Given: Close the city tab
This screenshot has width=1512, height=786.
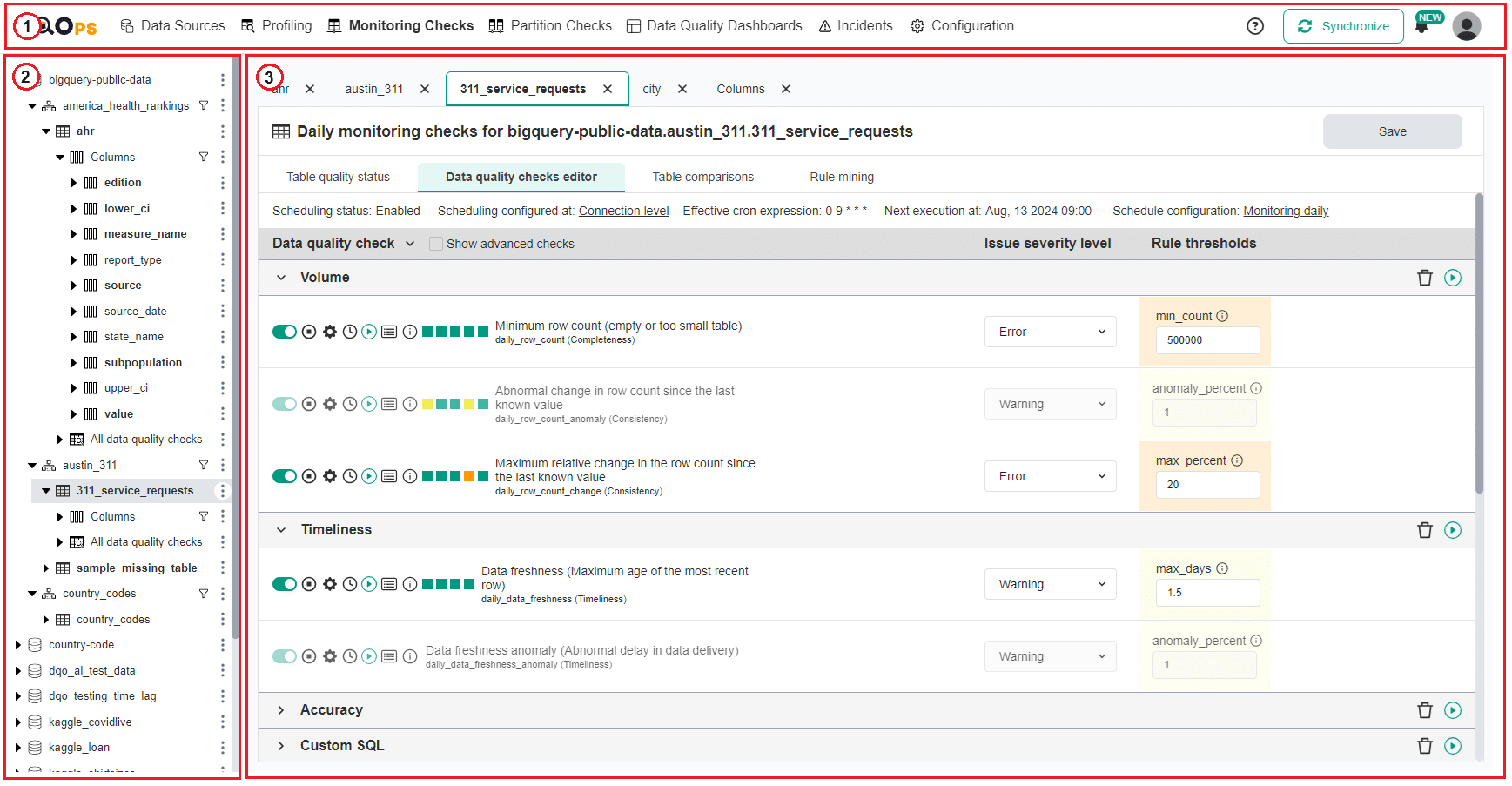Looking at the screenshot, I should pyautogui.click(x=682, y=89).
